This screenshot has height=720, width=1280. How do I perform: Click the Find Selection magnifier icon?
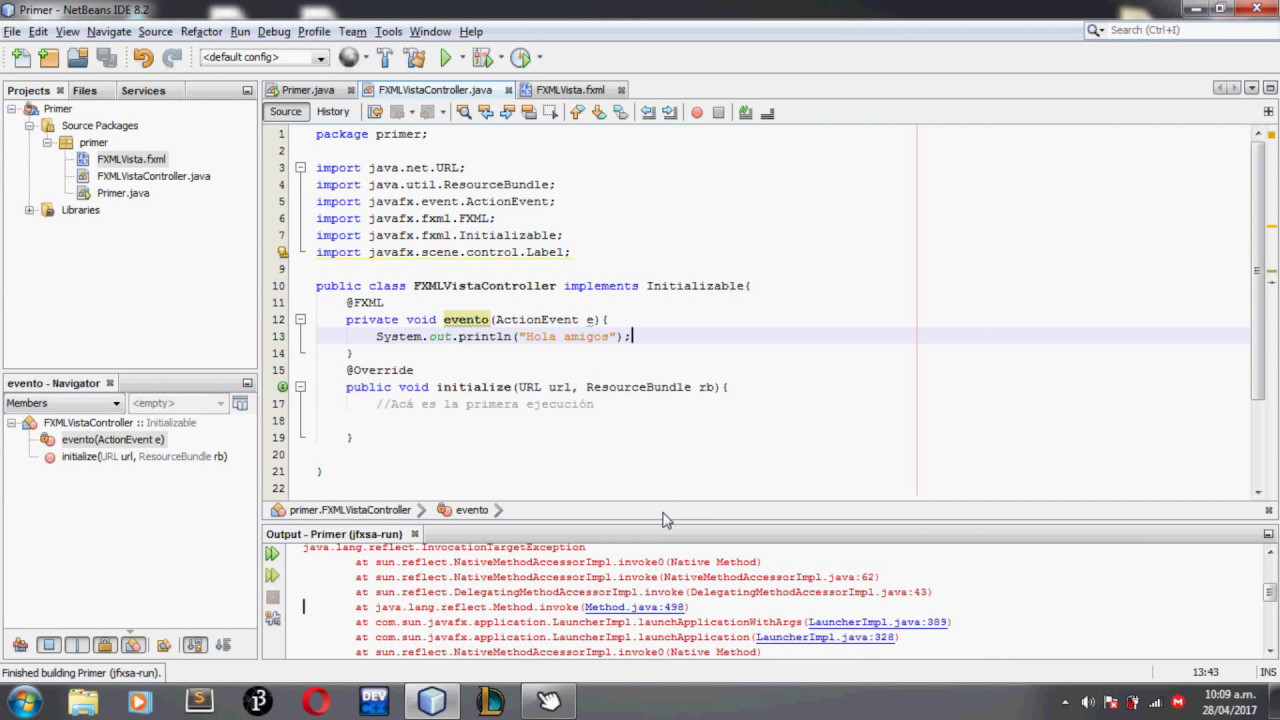click(464, 112)
